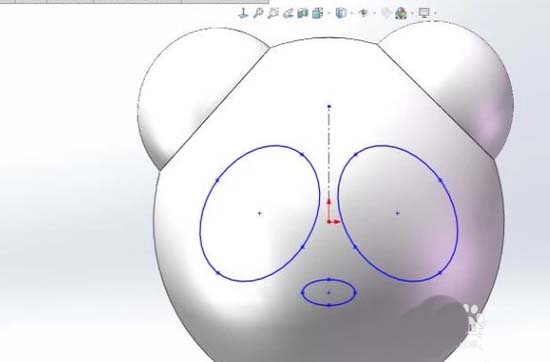Open the Edit Appearance tool
Image resolution: width=550 pixels, height=362 pixels.
tap(386, 13)
